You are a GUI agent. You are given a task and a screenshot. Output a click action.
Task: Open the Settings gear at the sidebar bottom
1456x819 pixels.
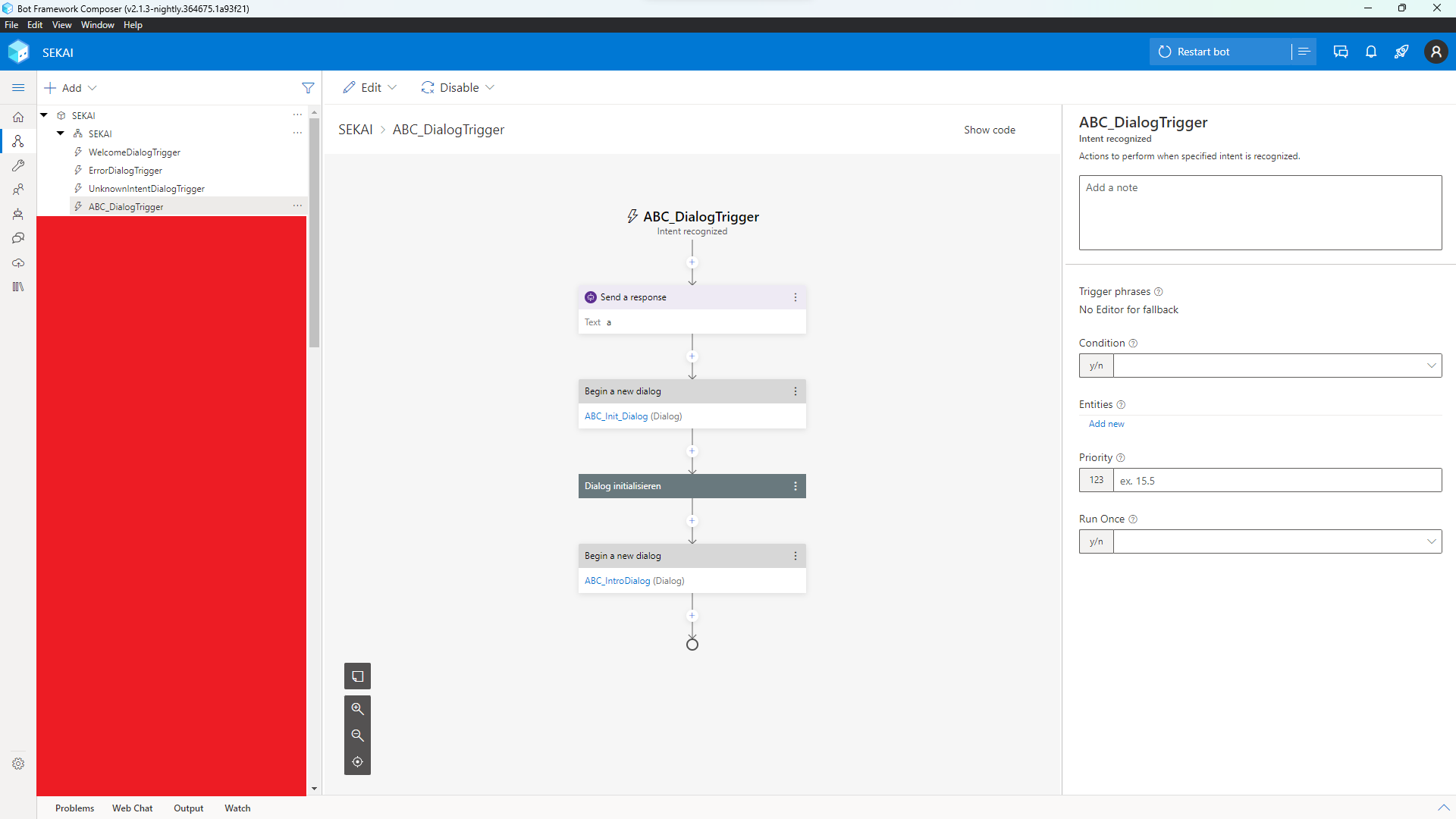point(18,764)
